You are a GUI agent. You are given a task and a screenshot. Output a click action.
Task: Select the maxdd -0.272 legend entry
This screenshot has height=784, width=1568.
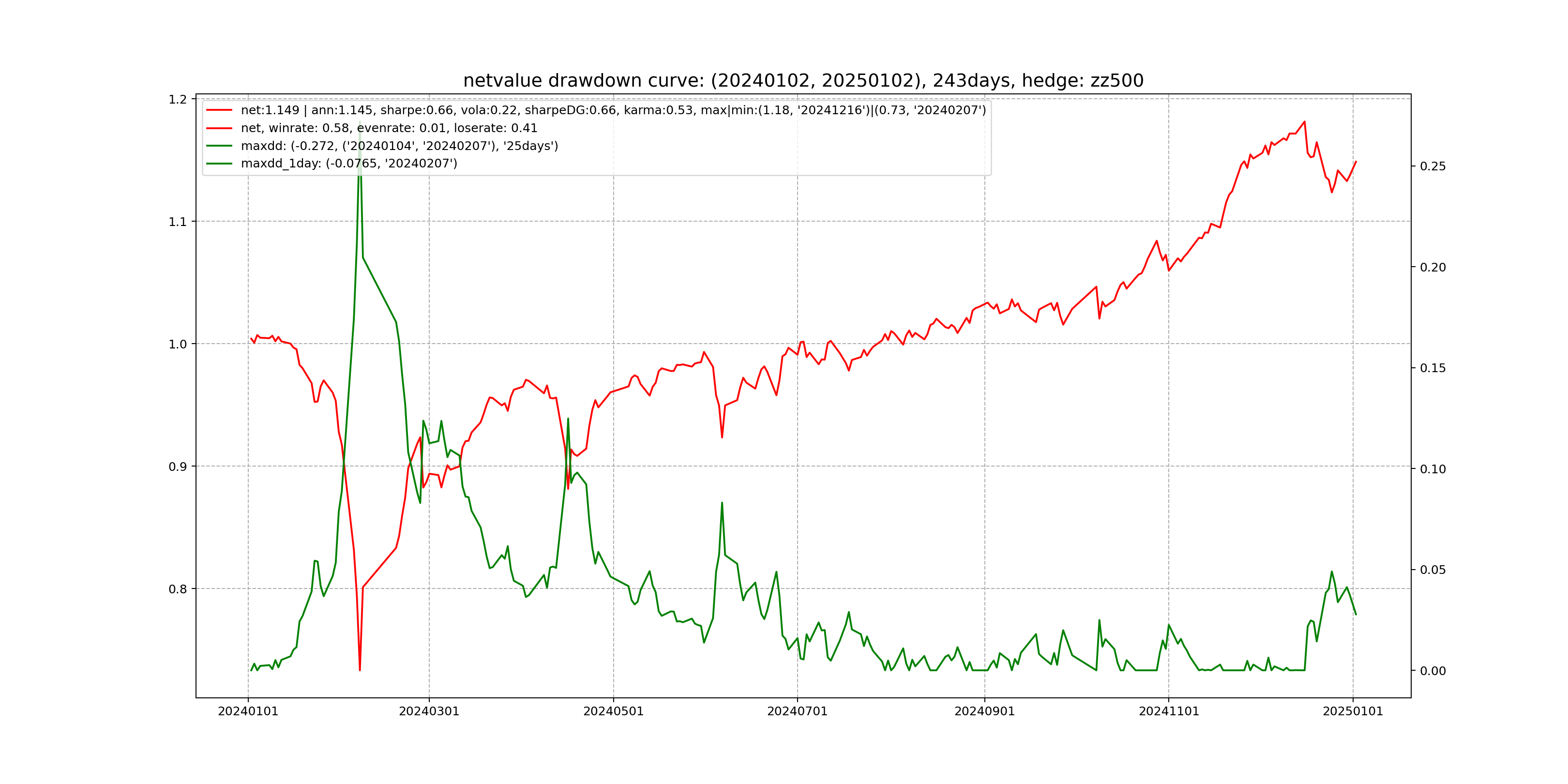pos(399,146)
